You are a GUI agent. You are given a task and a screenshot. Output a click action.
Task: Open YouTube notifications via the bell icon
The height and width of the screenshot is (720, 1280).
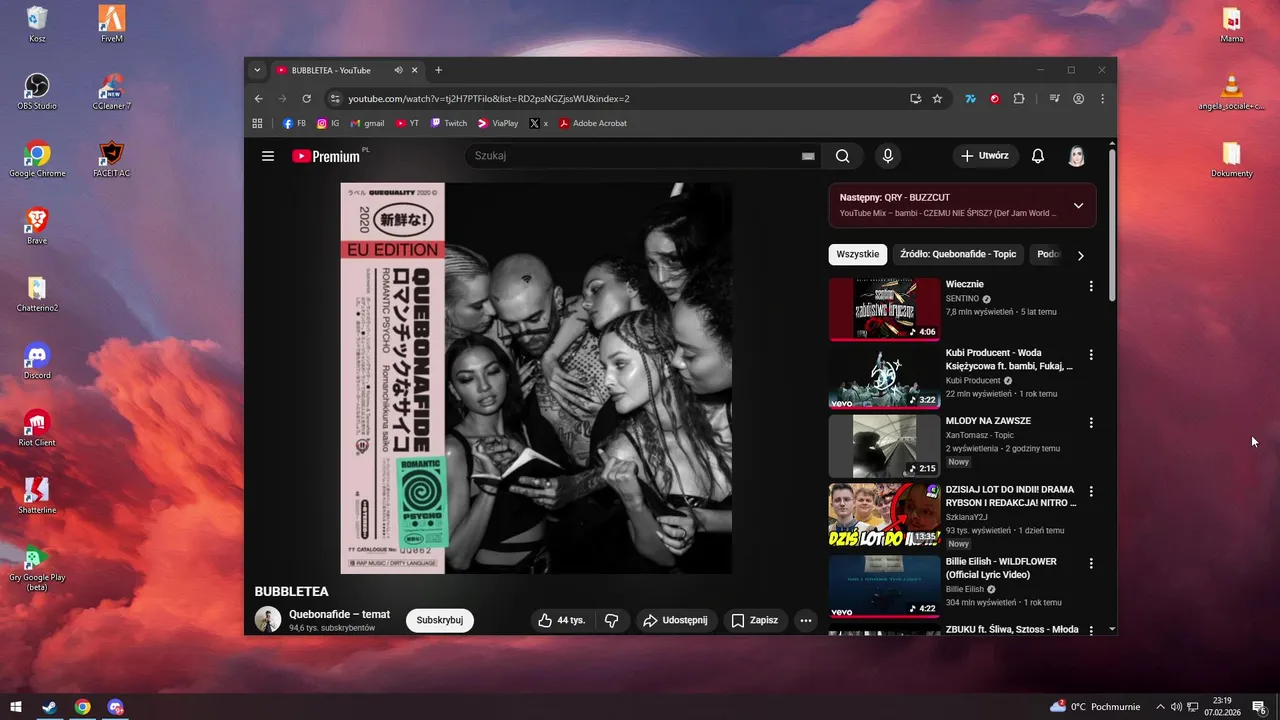[1038, 156]
